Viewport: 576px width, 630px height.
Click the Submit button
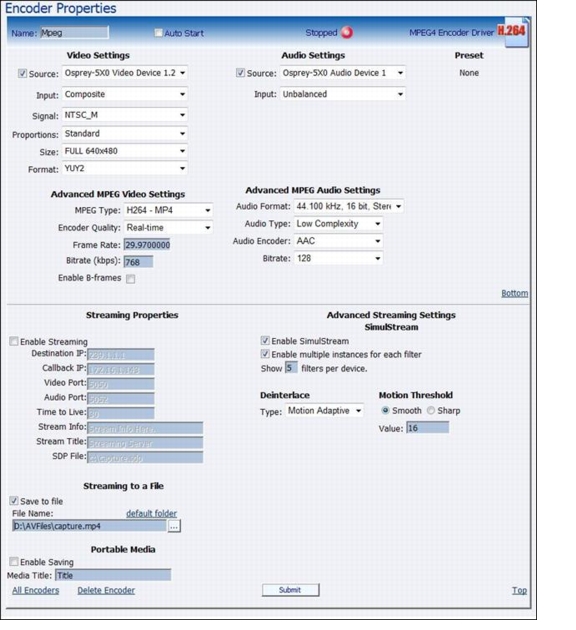tap(290, 590)
